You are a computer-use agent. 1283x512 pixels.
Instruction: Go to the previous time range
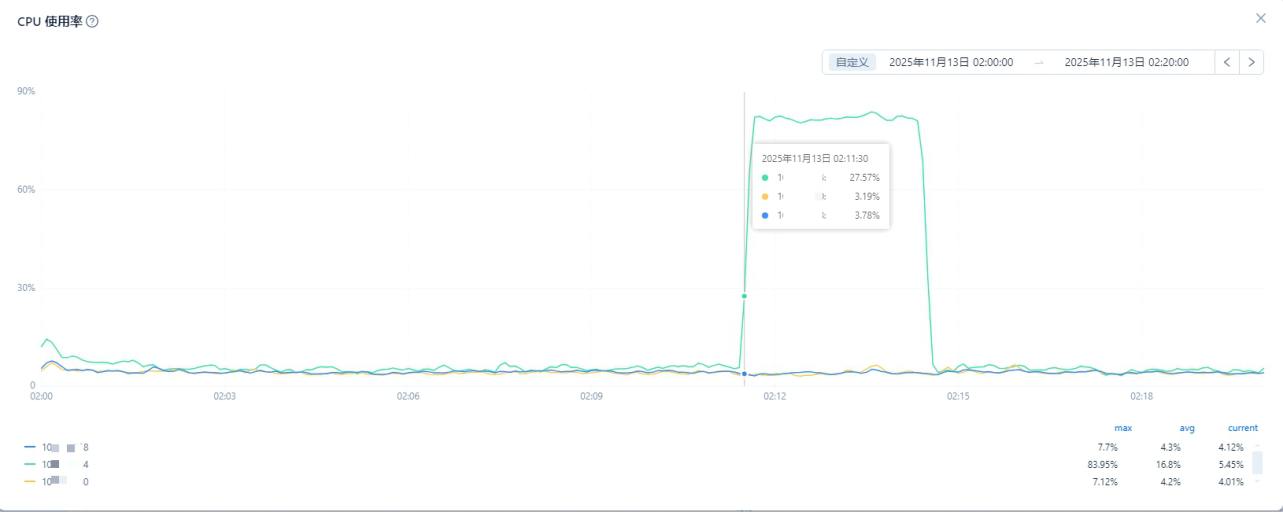[x=1227, y=62]
